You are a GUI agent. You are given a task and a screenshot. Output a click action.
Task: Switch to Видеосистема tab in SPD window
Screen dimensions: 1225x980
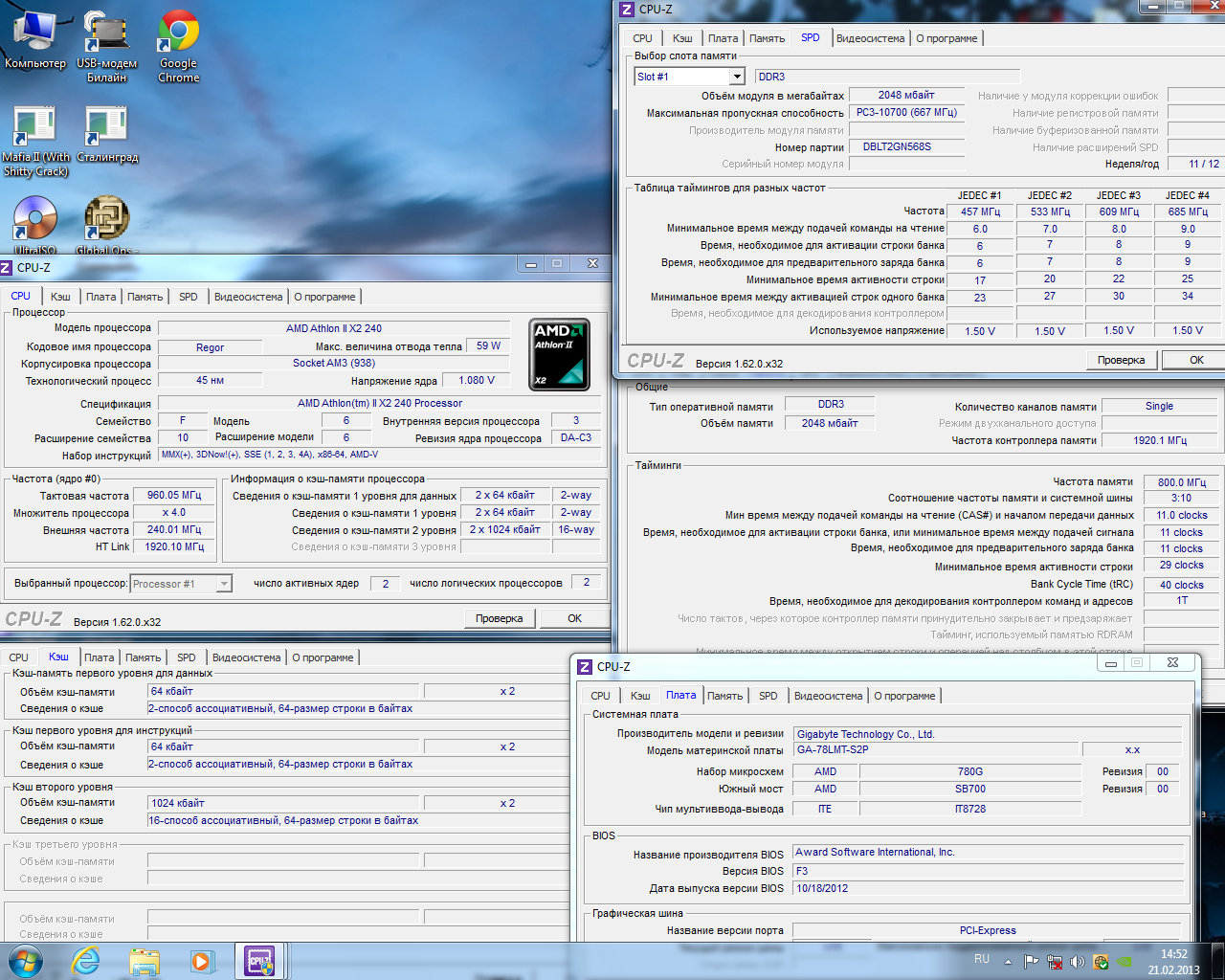coord(869,38)
